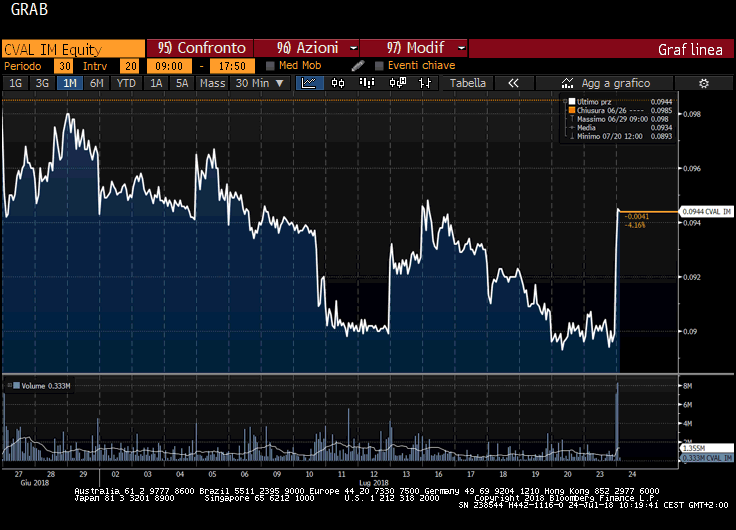Select the 3G time range tab
736x530 pixels.
point(42,83)
